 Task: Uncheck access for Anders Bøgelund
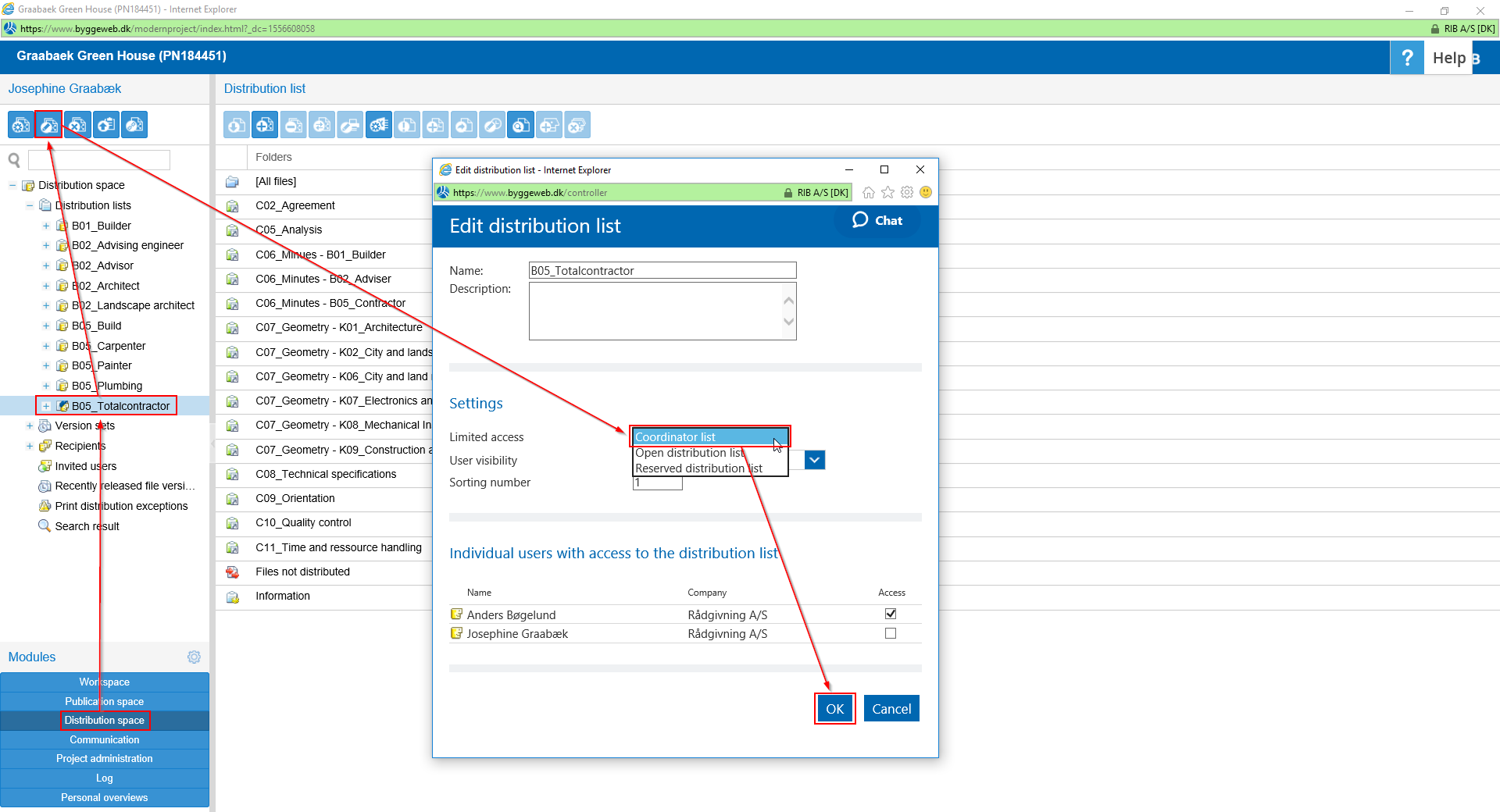(890, 614)
